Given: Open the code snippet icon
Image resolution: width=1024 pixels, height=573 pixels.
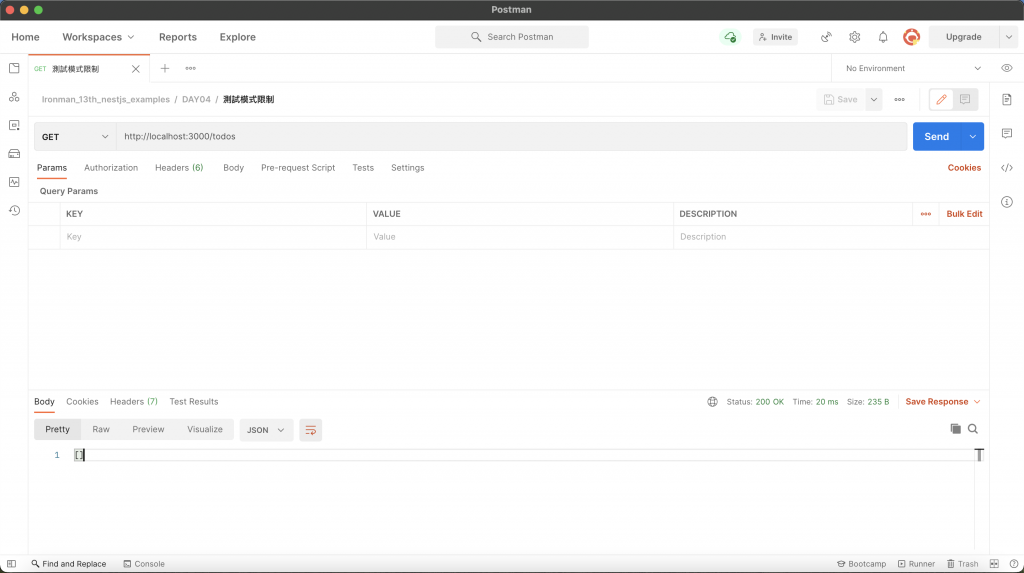Looking at the screenshot, I should pyautogui.click(x=1006, y=168).
